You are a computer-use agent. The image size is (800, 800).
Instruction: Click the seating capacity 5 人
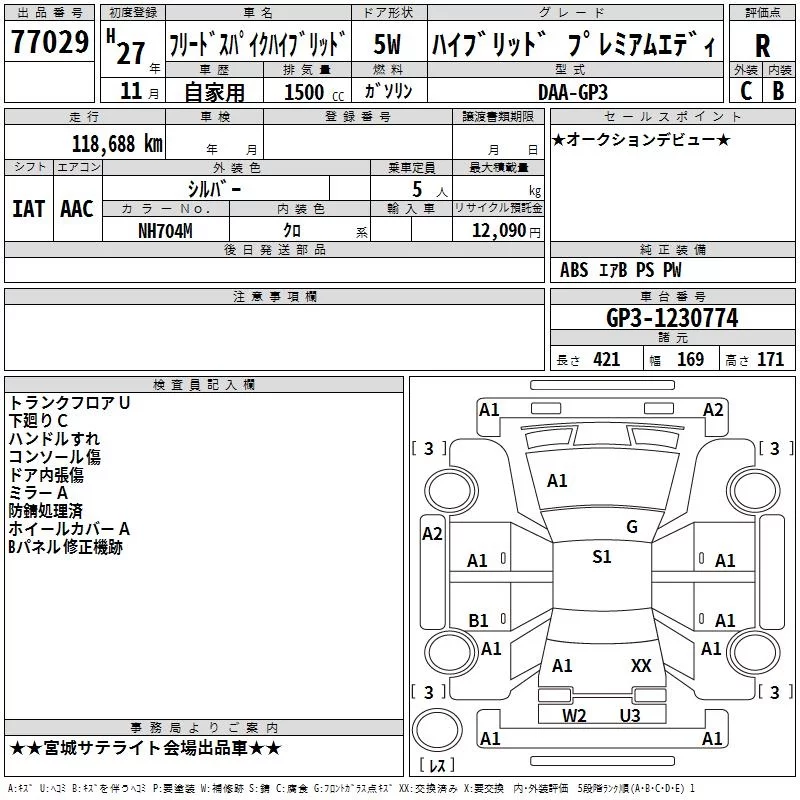click(430, 189)
